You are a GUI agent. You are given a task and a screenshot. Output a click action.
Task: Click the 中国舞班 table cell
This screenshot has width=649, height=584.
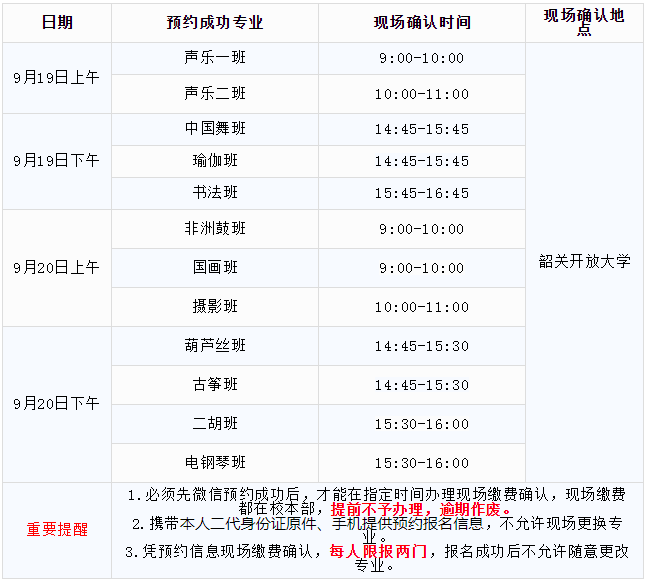[x=215, y=129]
